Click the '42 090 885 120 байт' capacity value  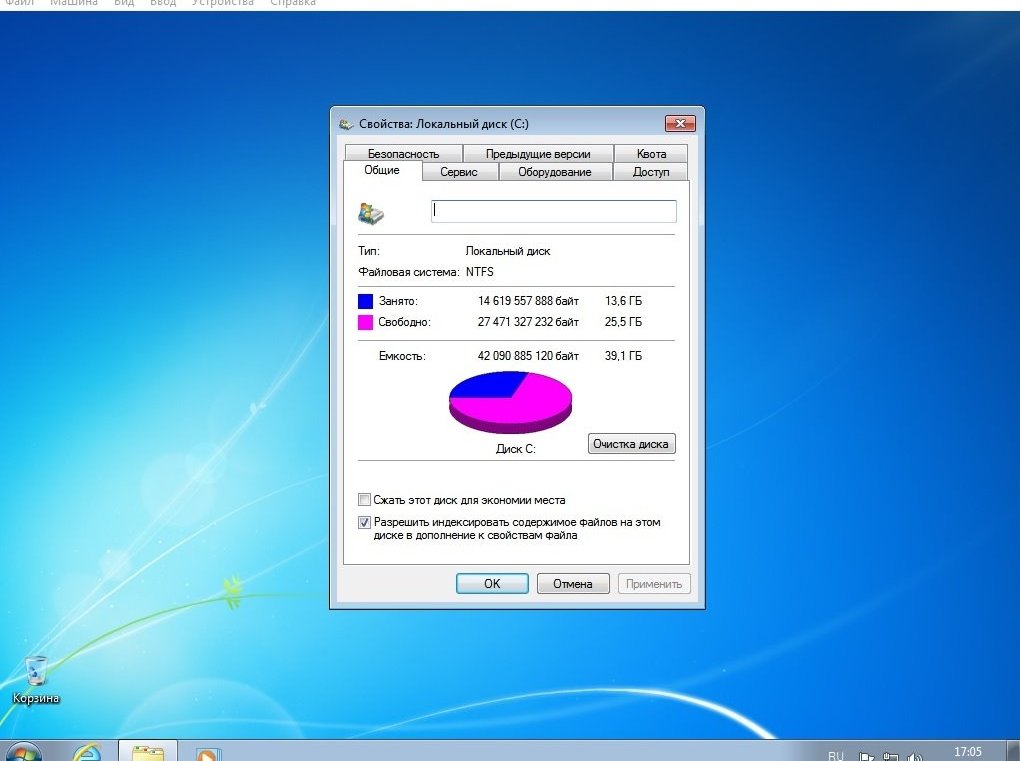528,356
